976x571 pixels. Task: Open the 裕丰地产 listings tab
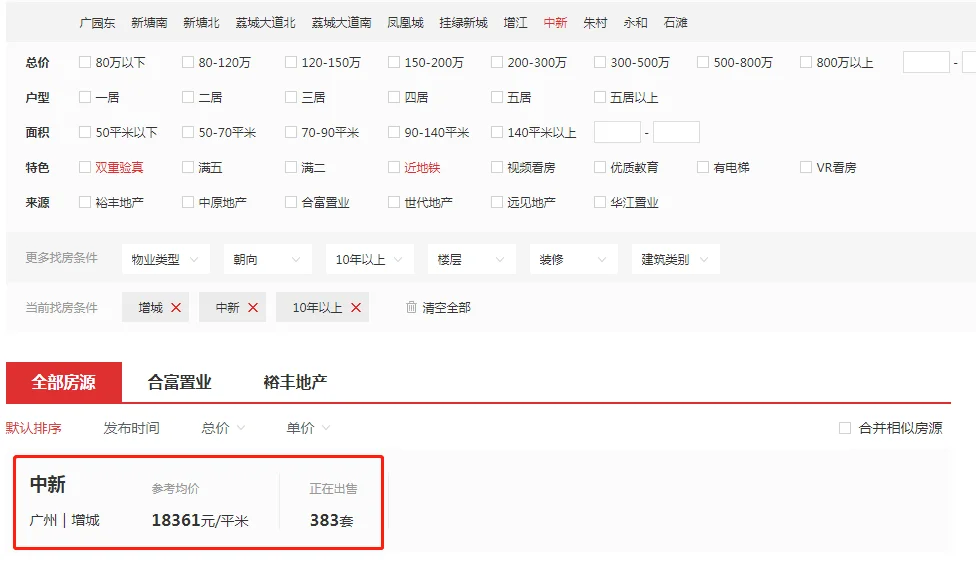click(x=295, y=382)
